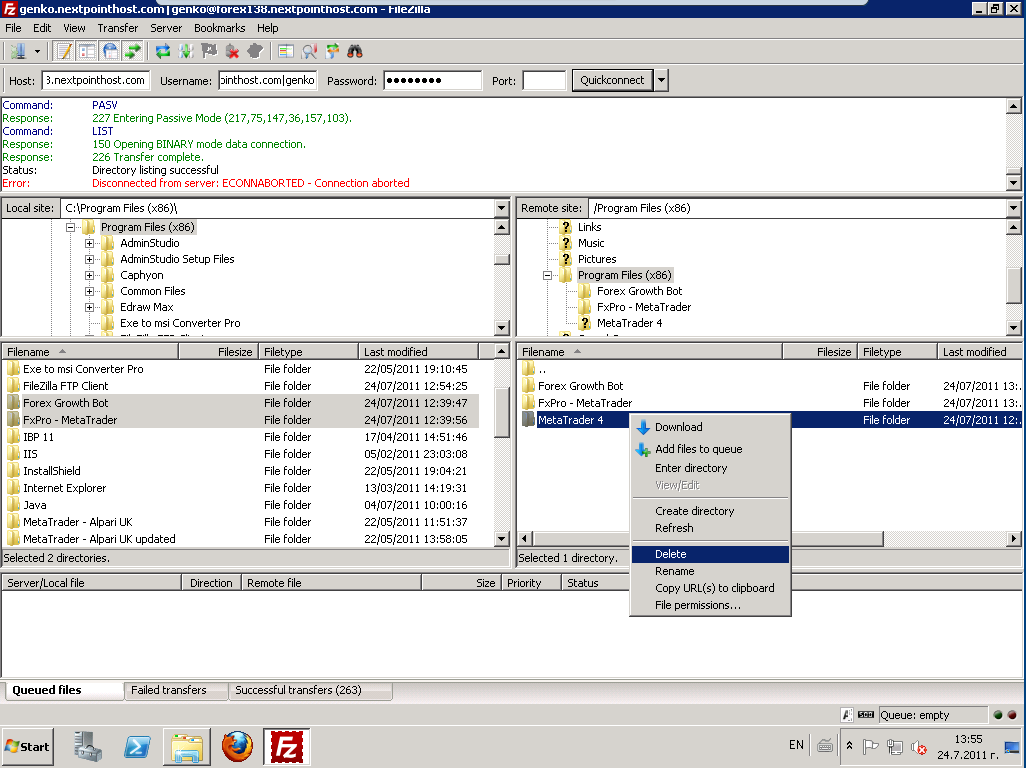The height and width of the screenshot is (768, 1026).
Task: Click the Password input field
Action: 433,80
